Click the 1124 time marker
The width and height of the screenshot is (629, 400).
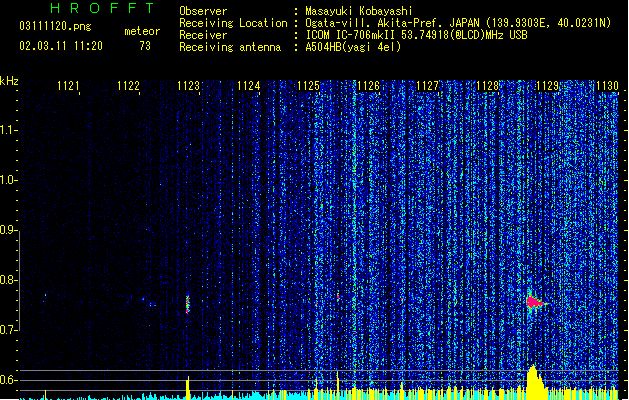click(x=248, y=86)
